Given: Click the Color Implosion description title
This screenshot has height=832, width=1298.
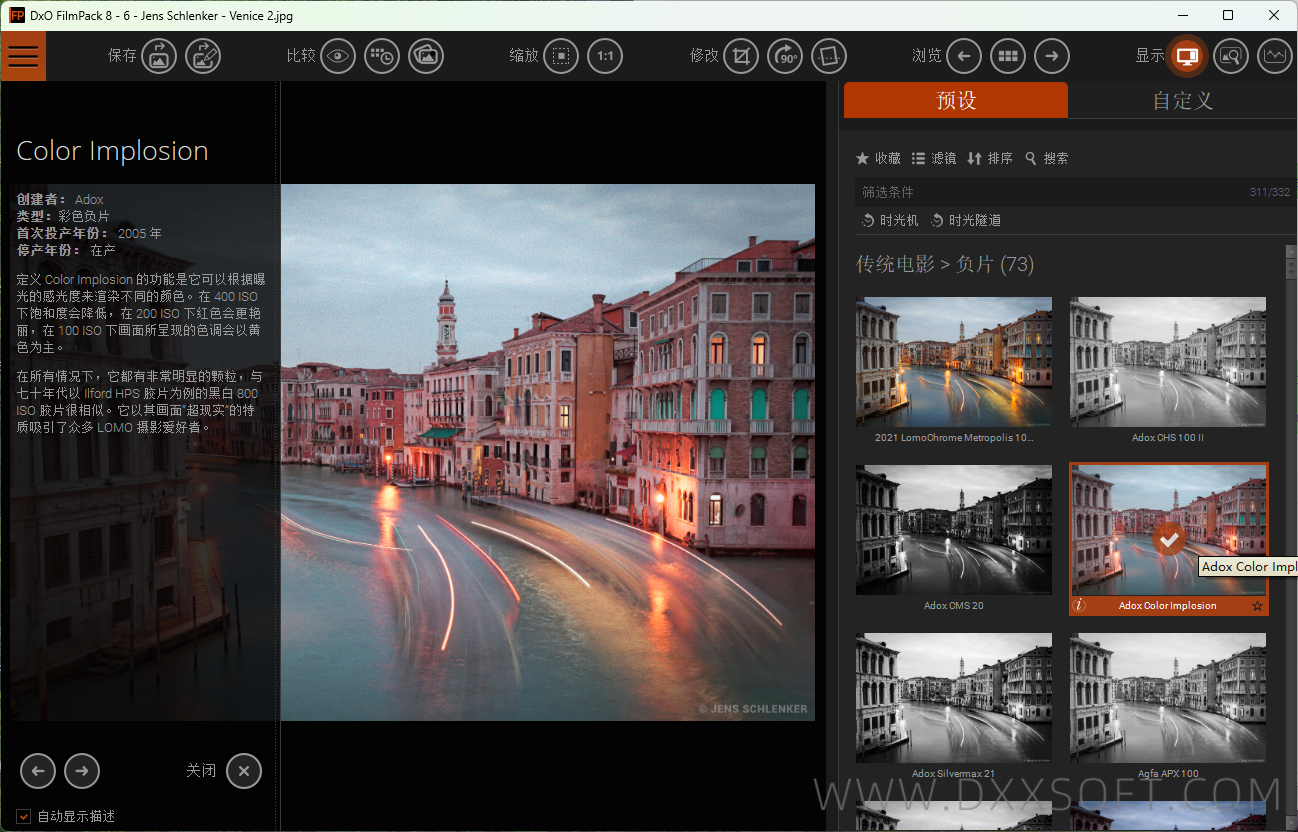Looking at the screenshot, I should coord(113,151).
